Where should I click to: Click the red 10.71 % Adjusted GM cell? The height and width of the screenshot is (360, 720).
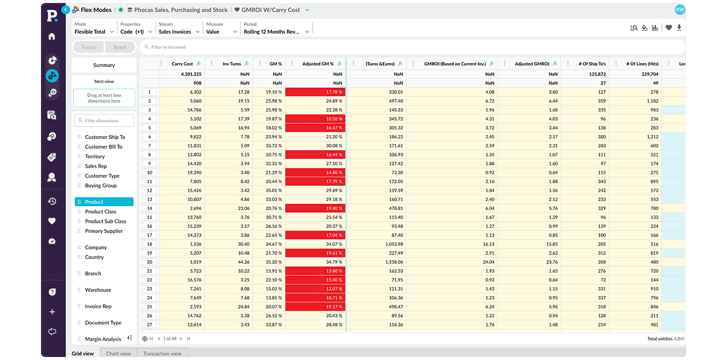[x=315, y=298]
